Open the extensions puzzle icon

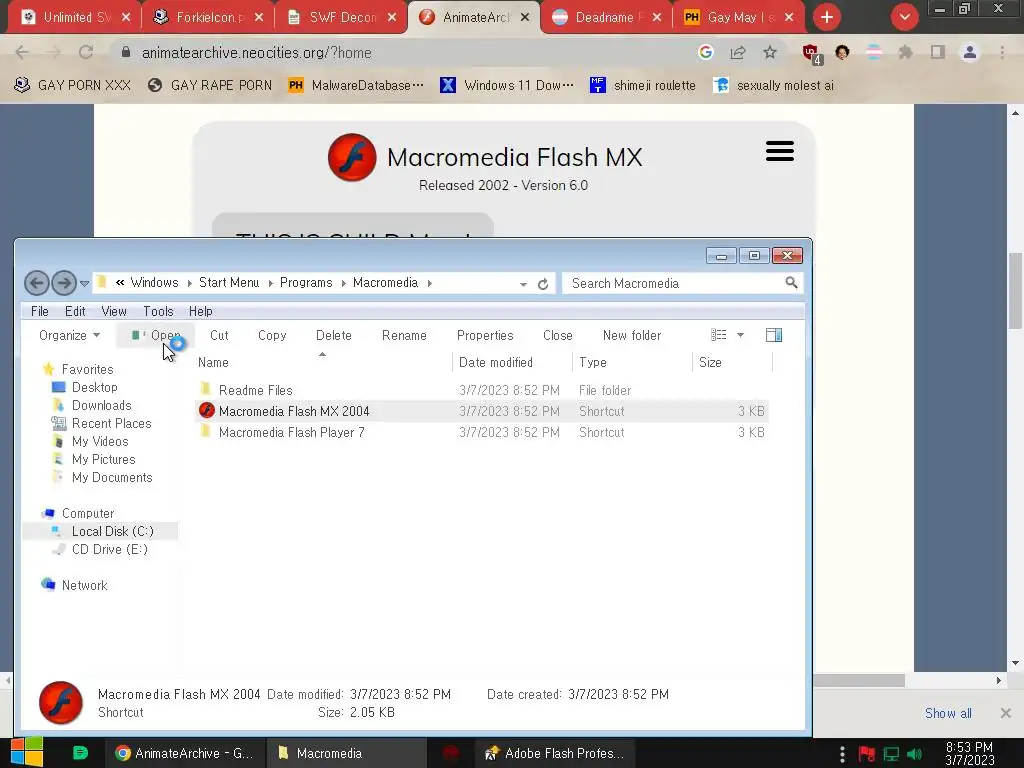tap(905, 52)
